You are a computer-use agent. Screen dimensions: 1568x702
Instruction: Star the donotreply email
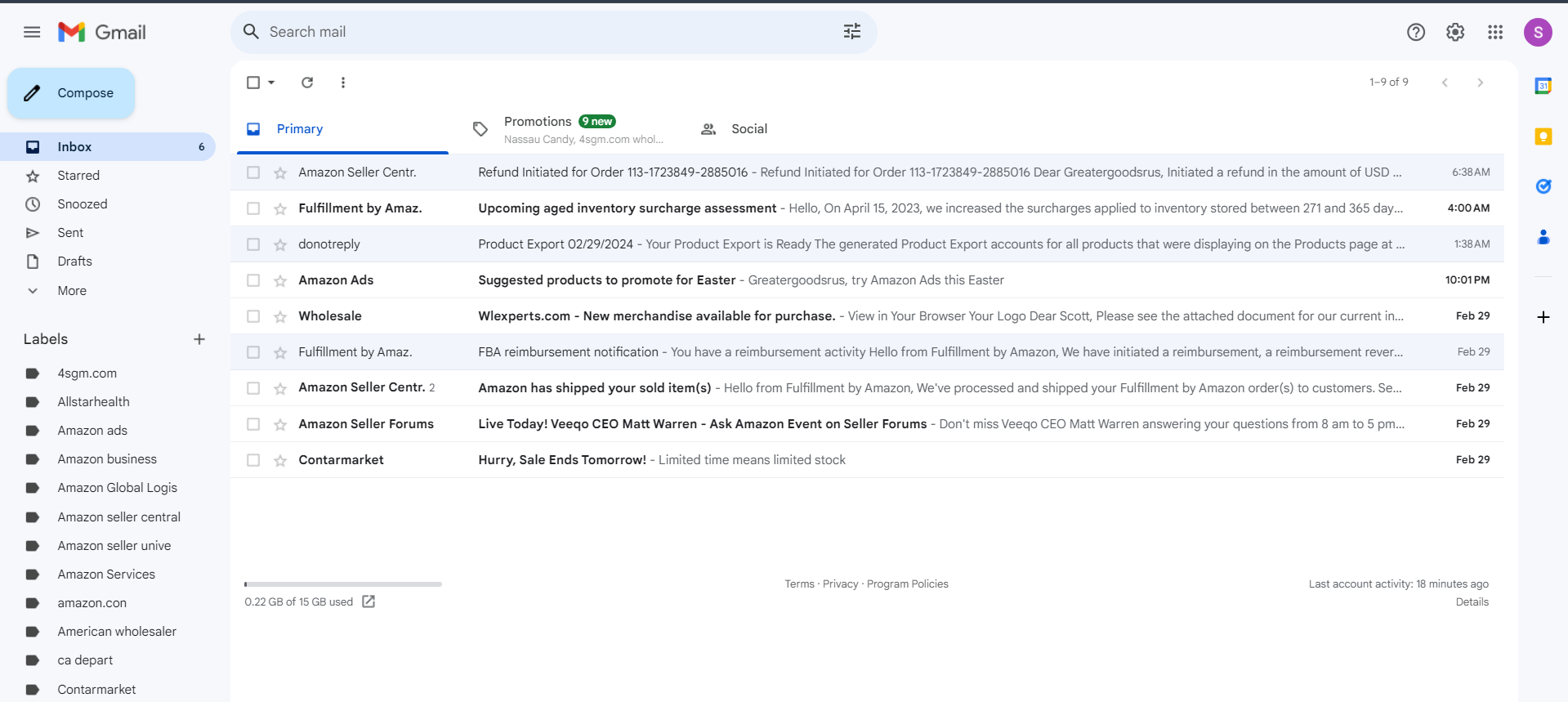point(280,244)
